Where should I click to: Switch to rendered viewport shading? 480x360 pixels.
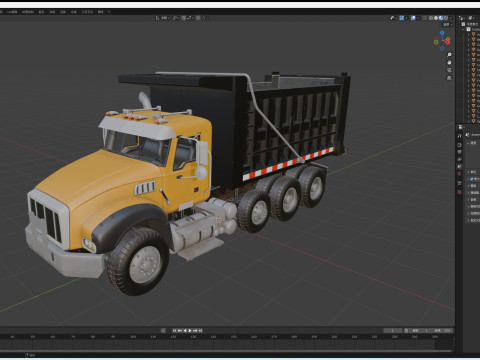[x=446, y=18]
